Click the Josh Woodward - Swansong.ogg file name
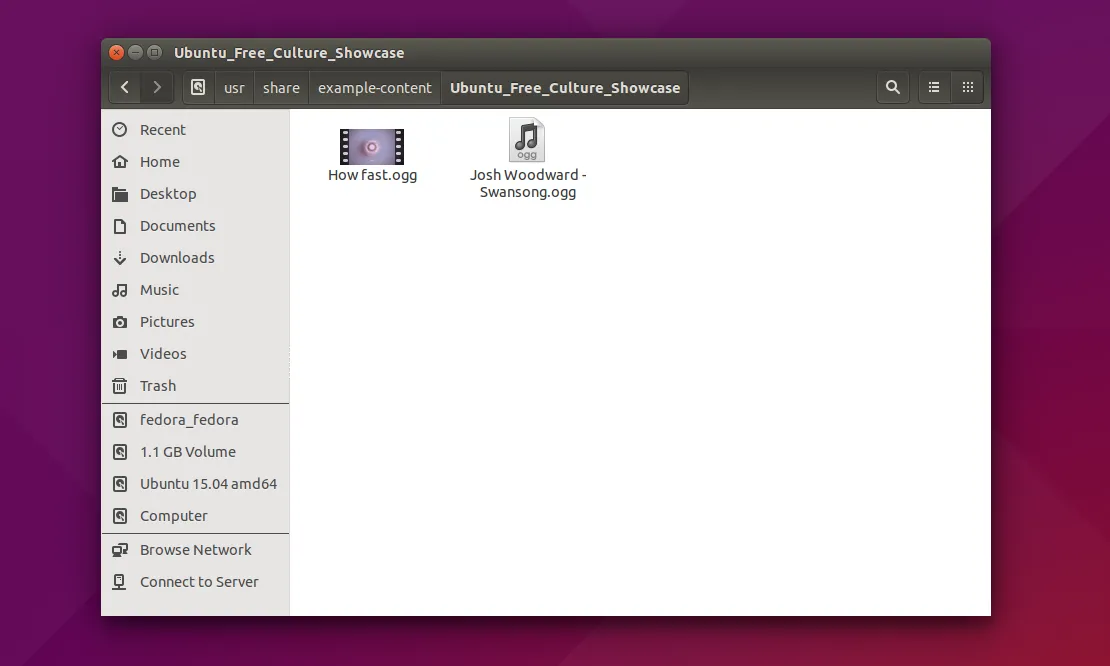Image resolution: width=1110 pixels, height=666 pixels. click(x=528, y=183)
